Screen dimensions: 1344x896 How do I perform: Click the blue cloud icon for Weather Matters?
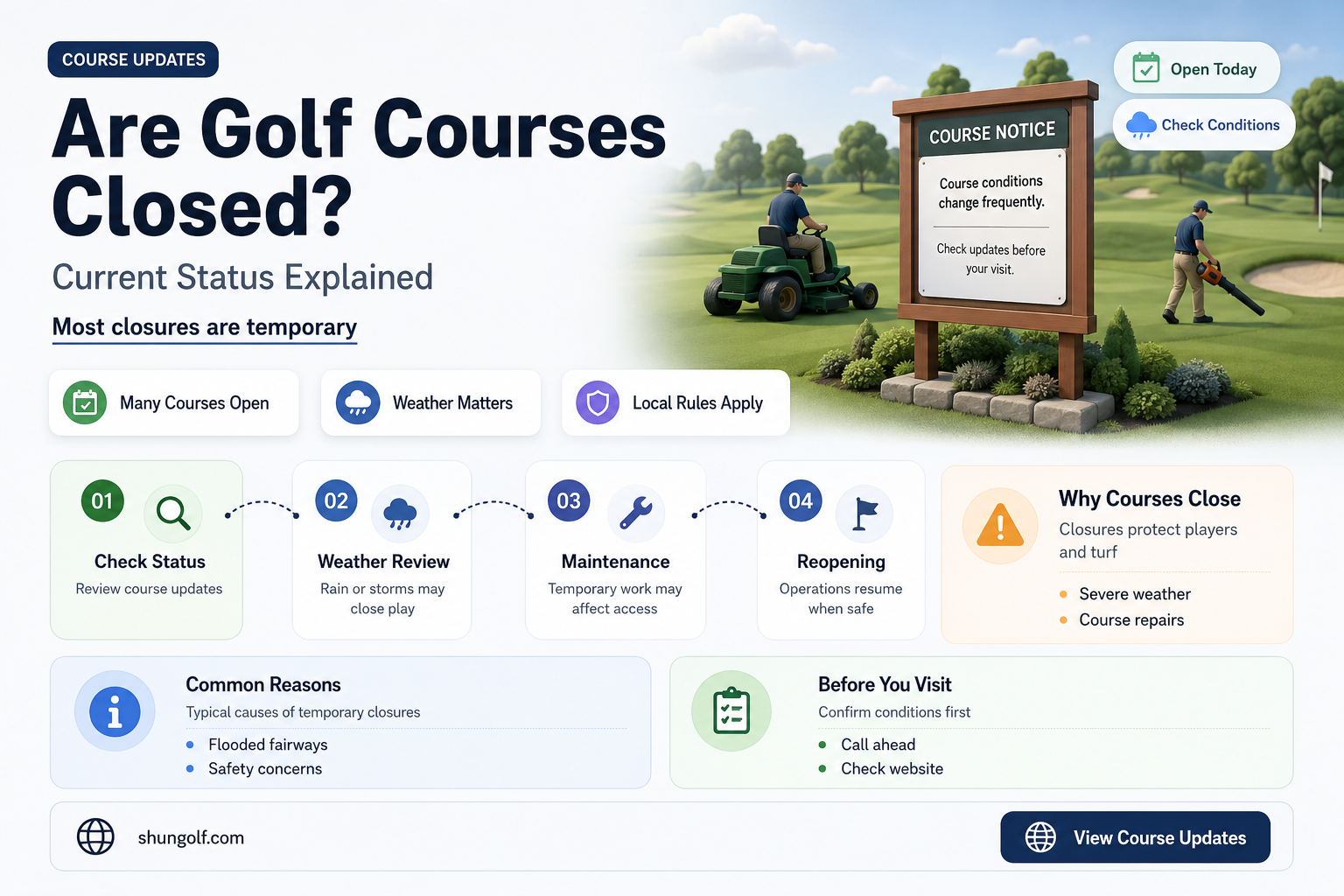coord(358,402)
